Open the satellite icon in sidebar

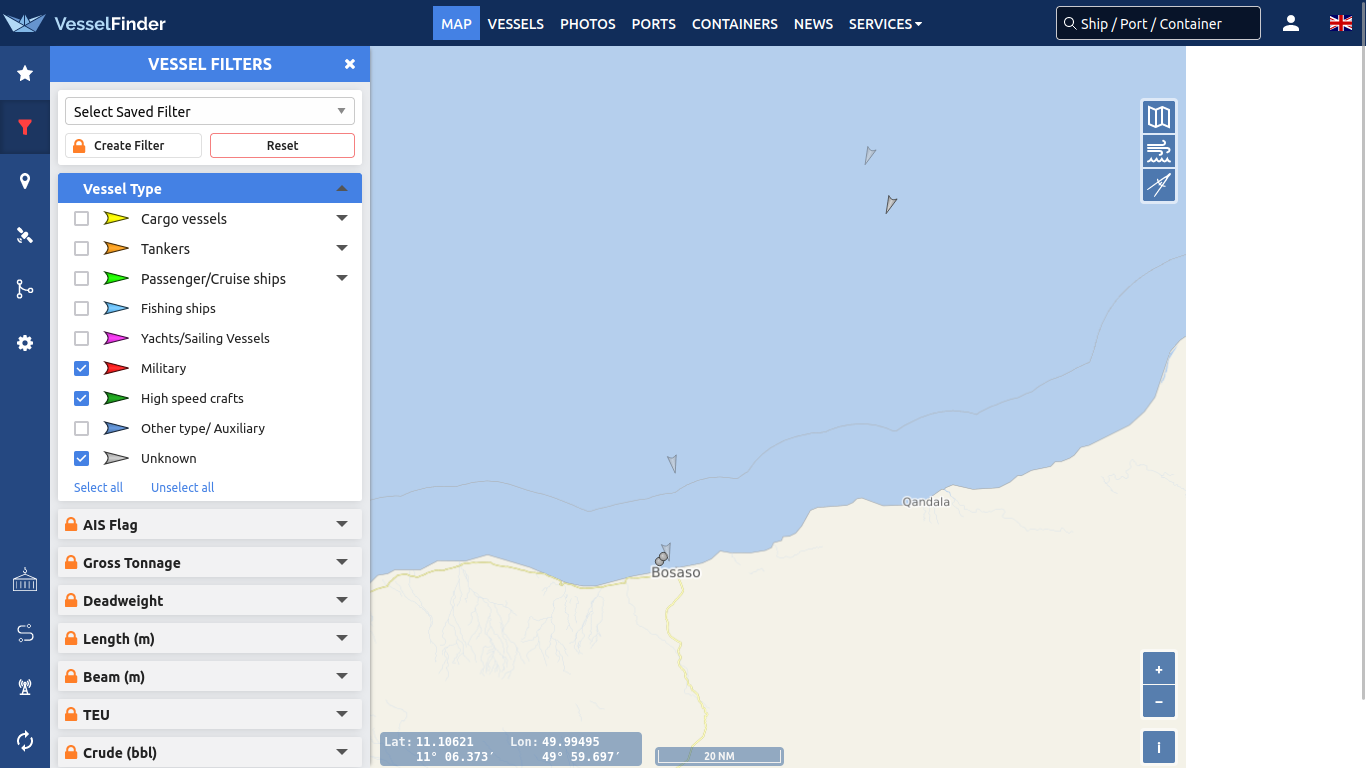25,235
